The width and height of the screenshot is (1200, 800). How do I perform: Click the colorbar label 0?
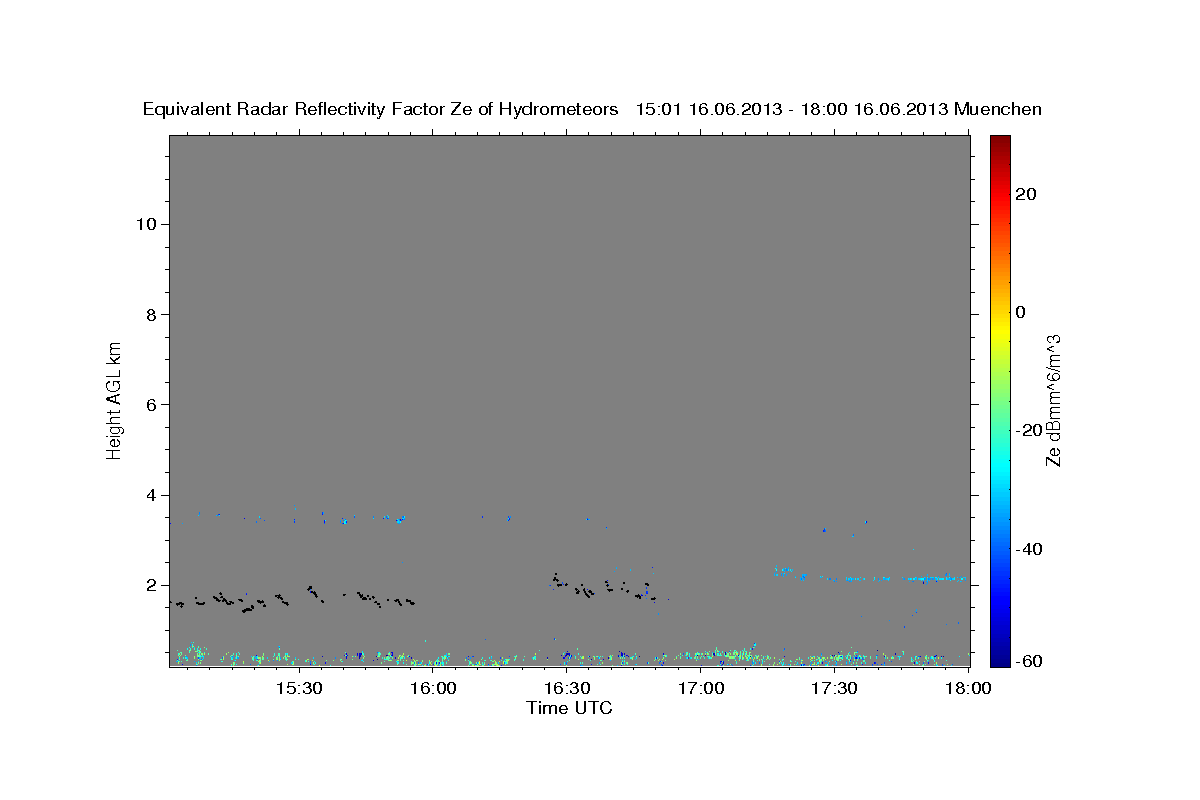pos(1021,311)
